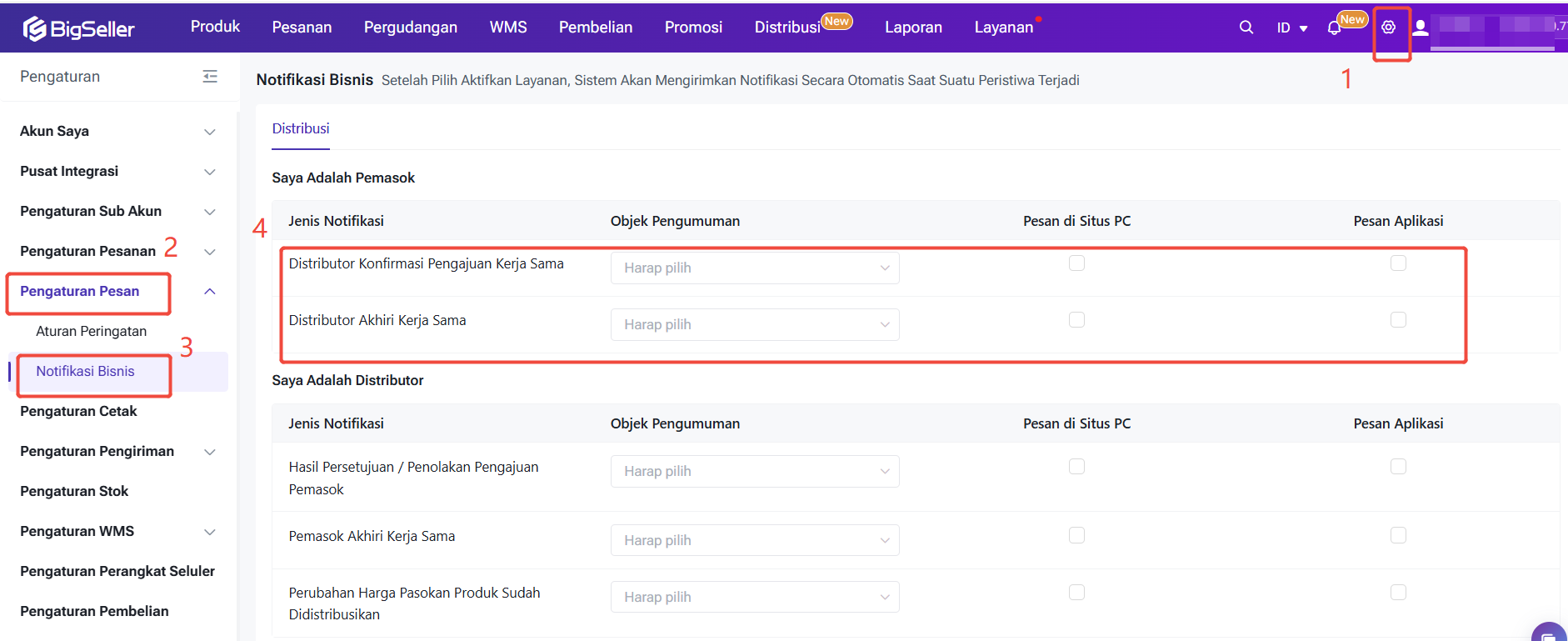Open the chat support bubble icon
1568x641 pixels.
coord(1548,633)
